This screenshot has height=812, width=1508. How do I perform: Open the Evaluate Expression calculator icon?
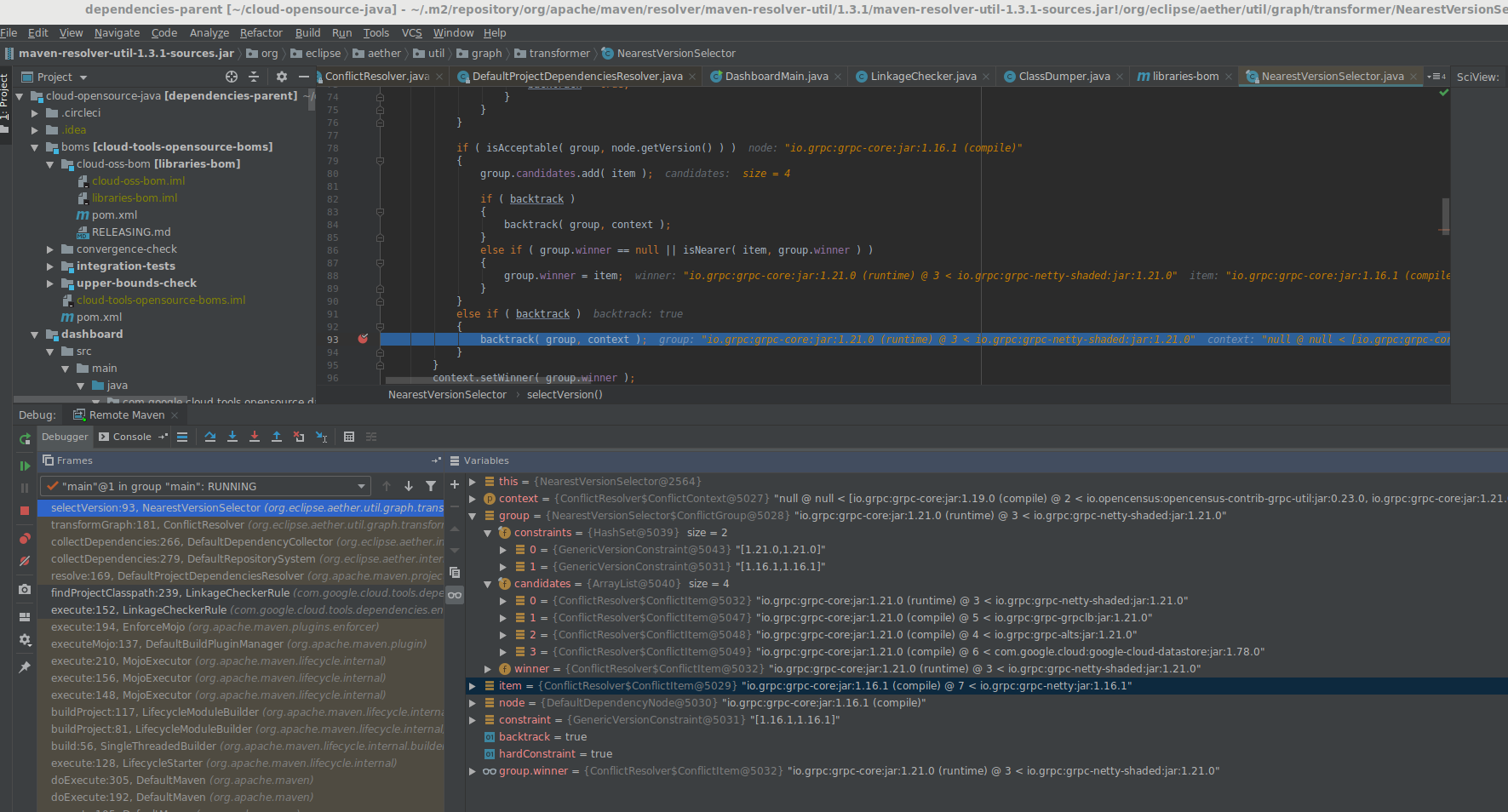[349, 437]
